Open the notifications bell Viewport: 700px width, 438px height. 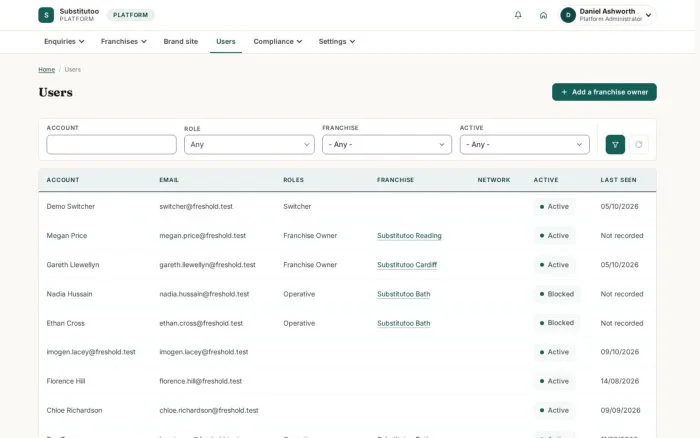(518, 15)
